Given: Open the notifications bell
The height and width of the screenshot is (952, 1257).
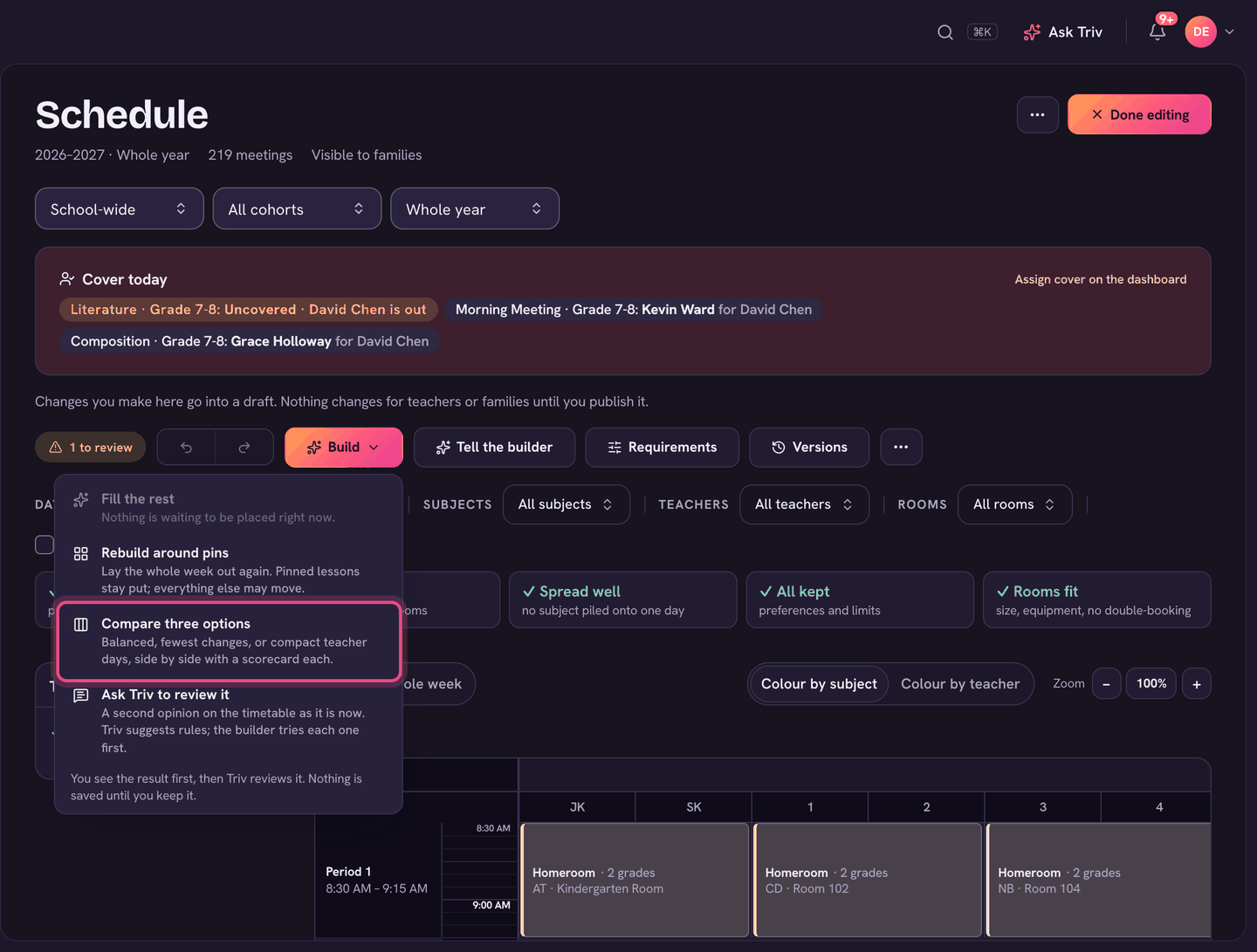Looking at the screenshot, I should pyautogui.click(x=1157, y=32).
